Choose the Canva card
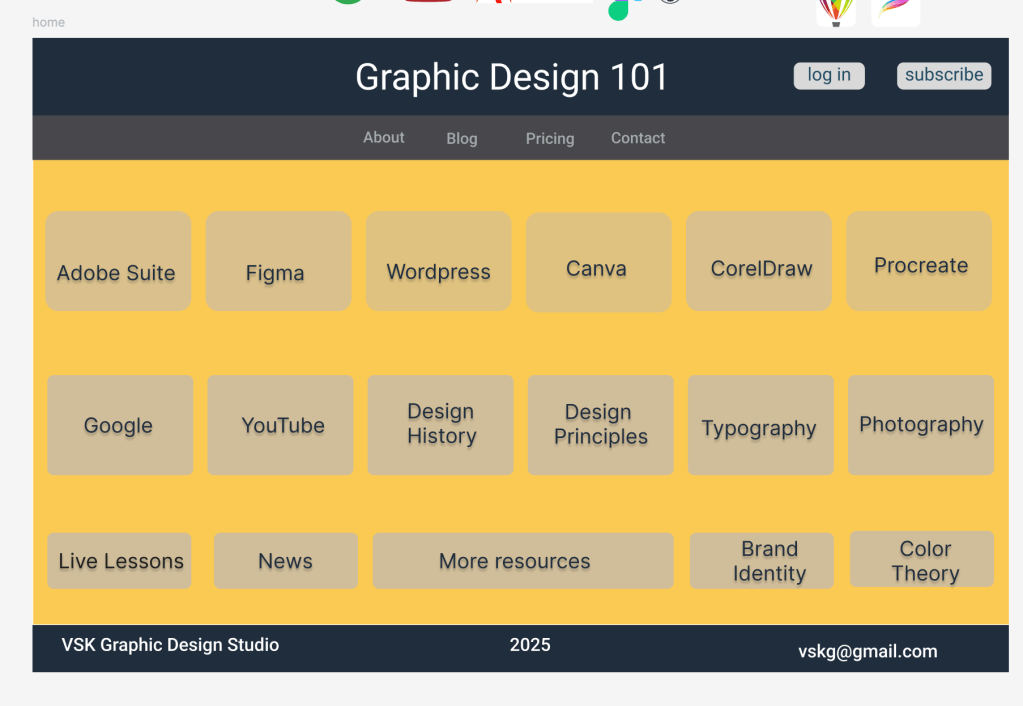The width and height of the screenshot is (1023, 706). tap(598, 263)
